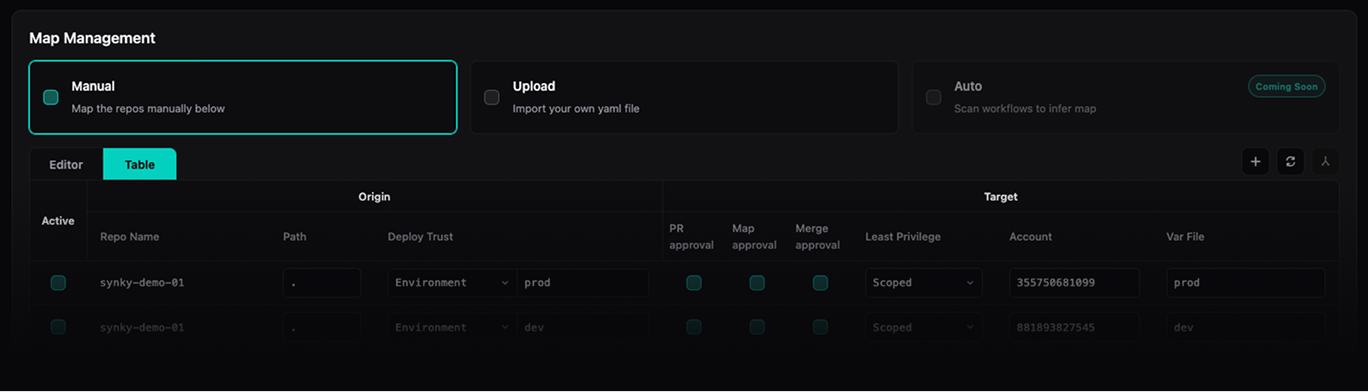1368x392 pixels.
Task: Click the Active column header
Action: [58, 221]
